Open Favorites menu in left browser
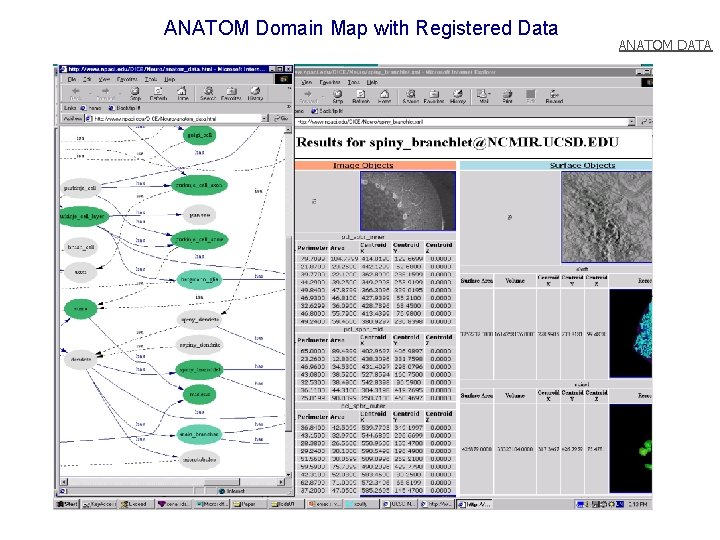Viewport: 720px width, 540px height. point(126,79)
